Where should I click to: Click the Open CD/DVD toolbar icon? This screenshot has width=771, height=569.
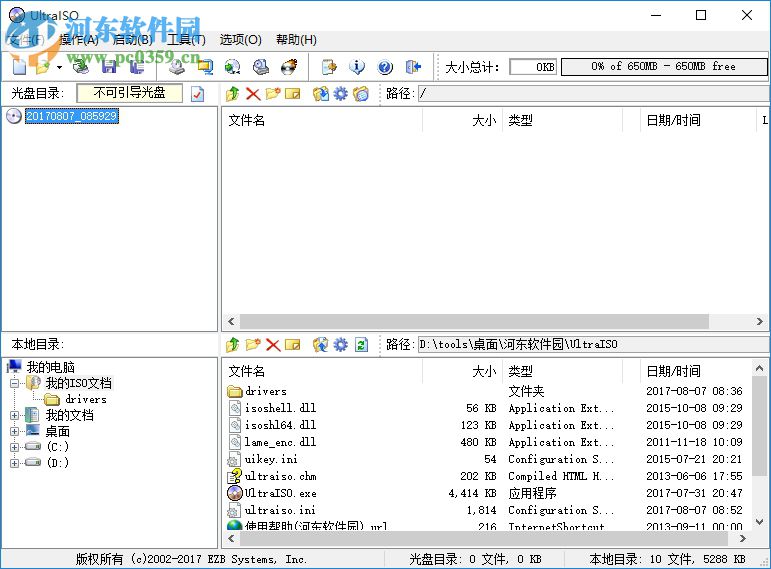[81, 66]
